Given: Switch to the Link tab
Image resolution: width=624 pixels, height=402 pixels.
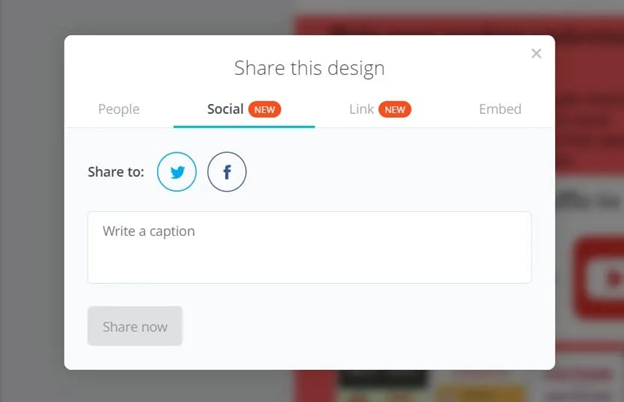Looking at the screenshot, I should pyautogui.click(x=361, y=109).
